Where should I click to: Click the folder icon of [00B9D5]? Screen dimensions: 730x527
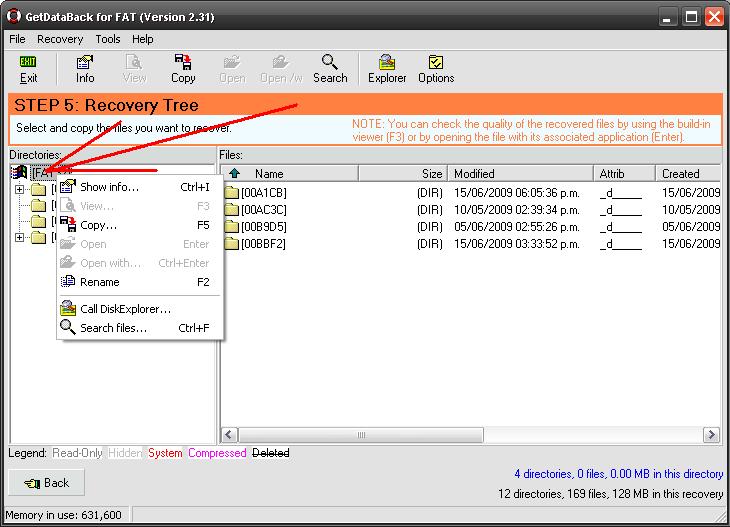pyautogui.click(x=231, y=227)
